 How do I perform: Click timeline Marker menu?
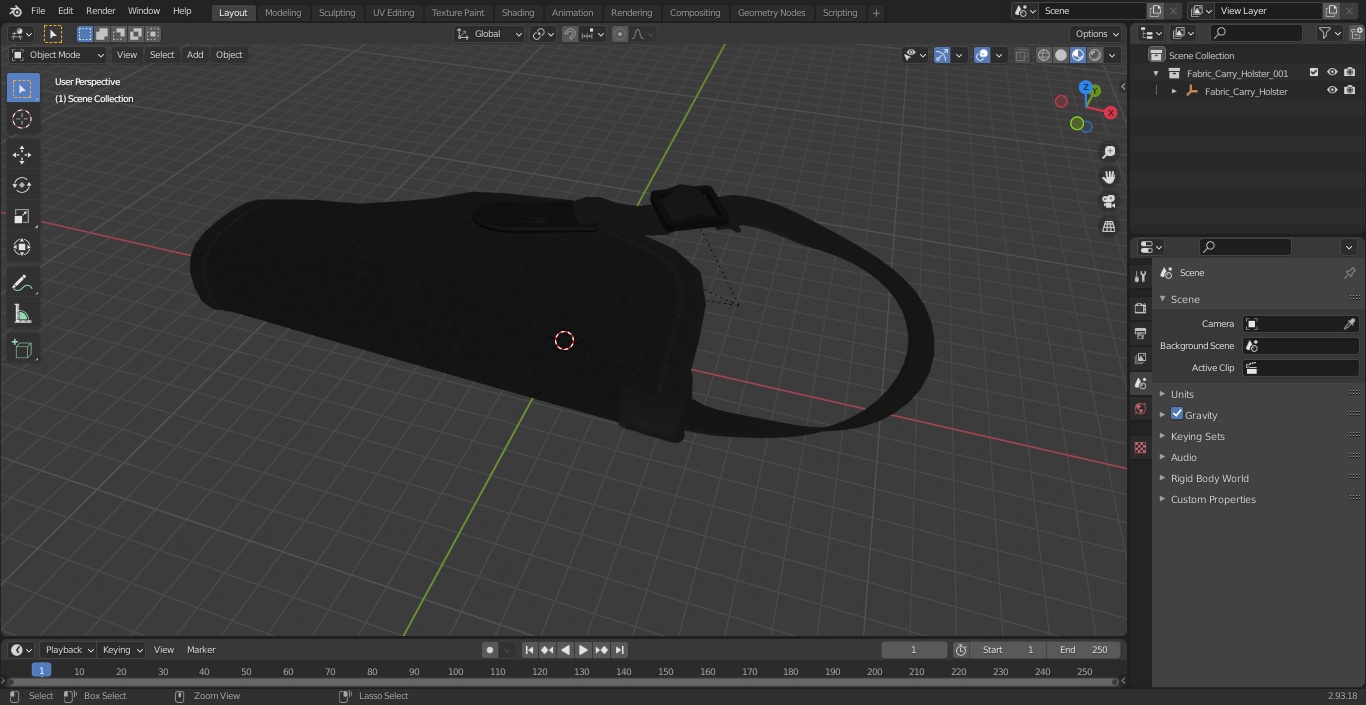201,650
